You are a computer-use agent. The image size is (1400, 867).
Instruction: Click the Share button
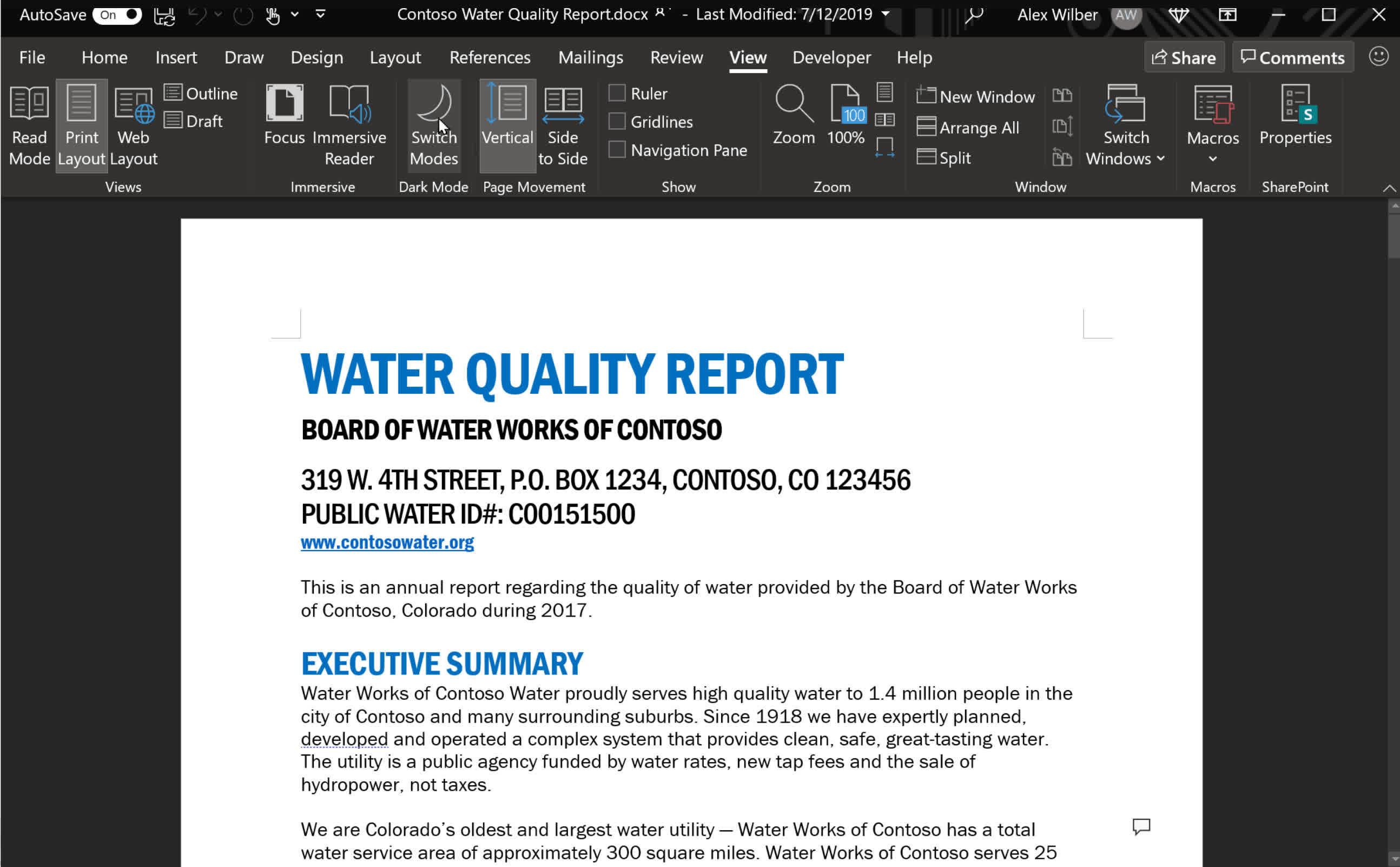(1185, 57)
